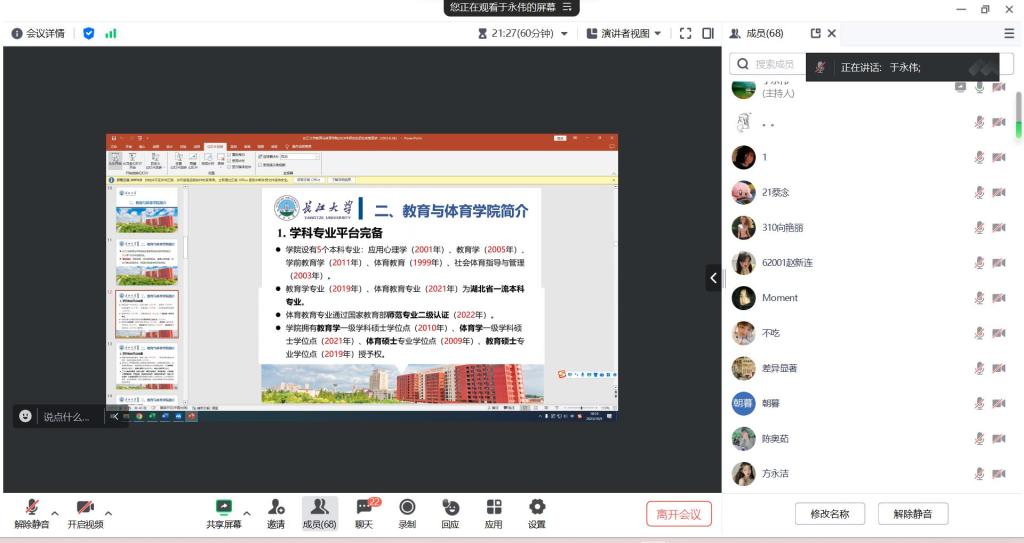Open the 应用 apps icon
The height and width of the screenshot is (543, 1024).
click(x=493, y=508)
